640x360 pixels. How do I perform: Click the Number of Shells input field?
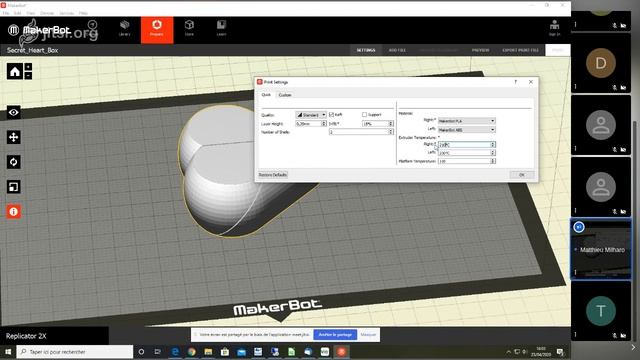click(x=358, y=132)
